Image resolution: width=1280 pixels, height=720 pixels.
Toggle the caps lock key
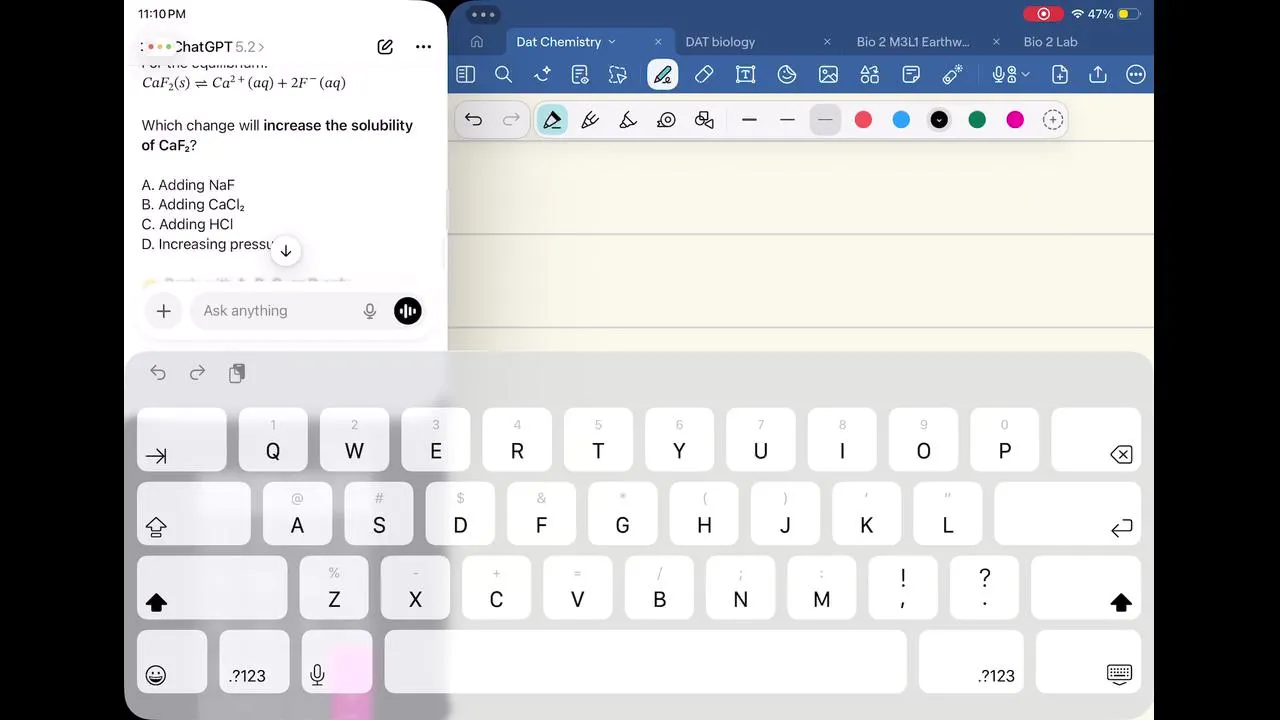[194, 513]
